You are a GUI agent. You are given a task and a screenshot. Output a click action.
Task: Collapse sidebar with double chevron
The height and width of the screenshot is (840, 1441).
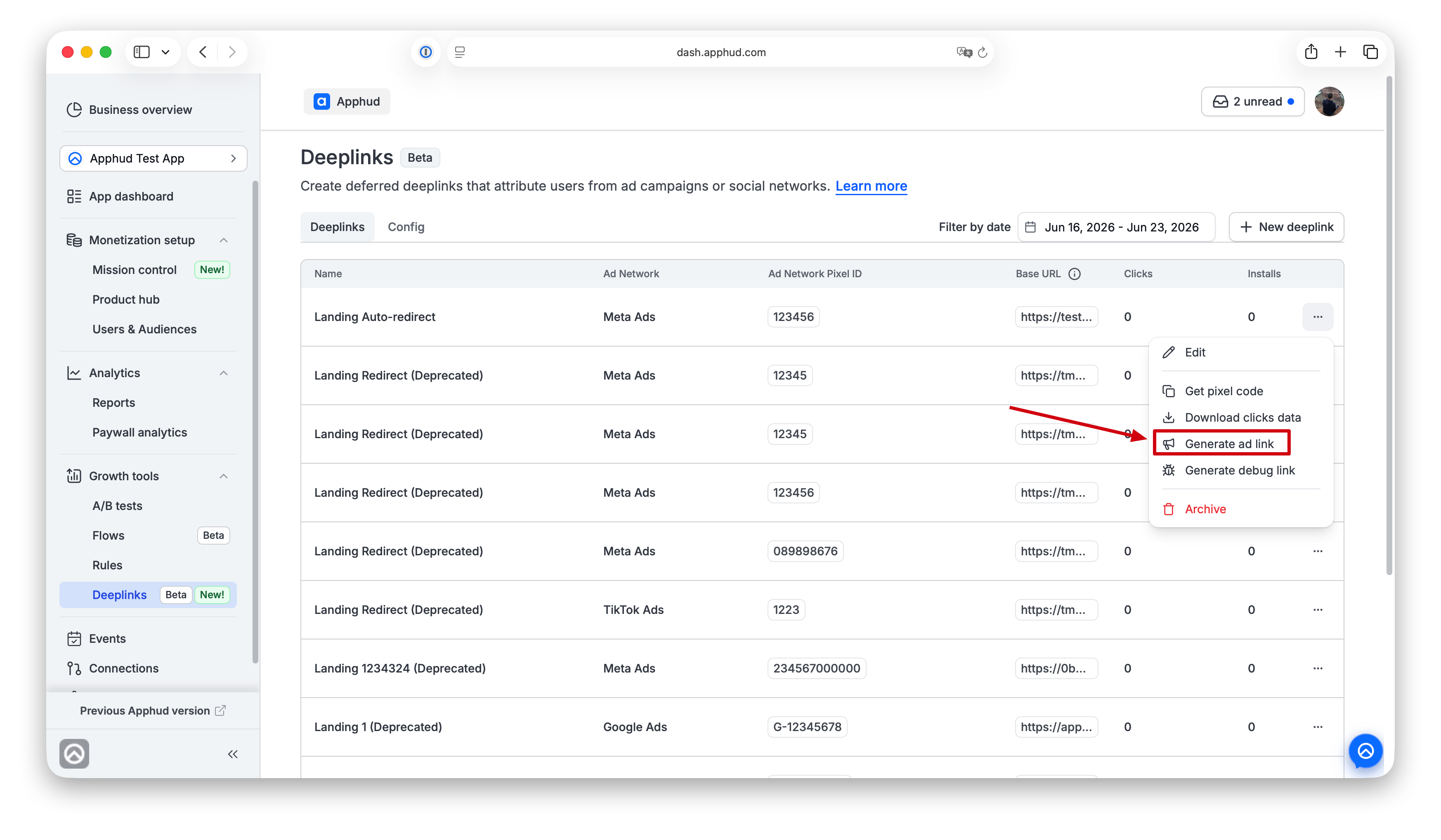click(x=233, y=754)
